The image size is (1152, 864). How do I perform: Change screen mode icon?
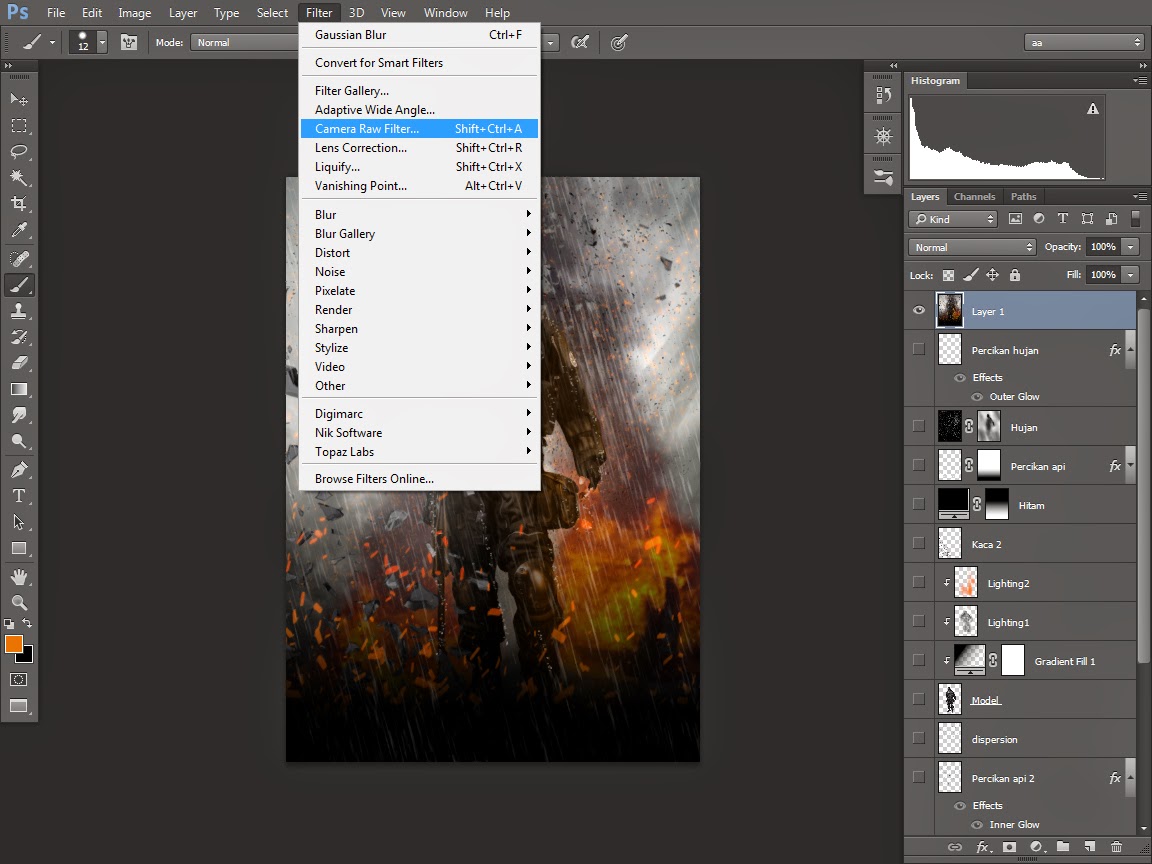(x=19, y=706)
